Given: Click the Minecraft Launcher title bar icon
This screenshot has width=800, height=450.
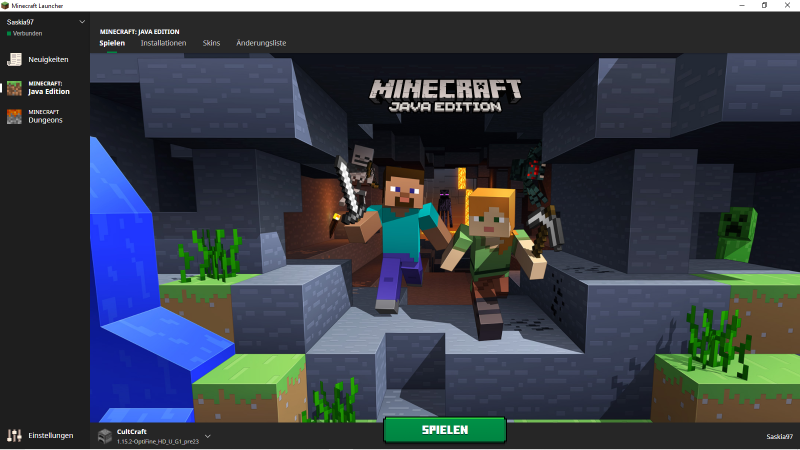Looking at the screenshot, I should click(6, 5).
